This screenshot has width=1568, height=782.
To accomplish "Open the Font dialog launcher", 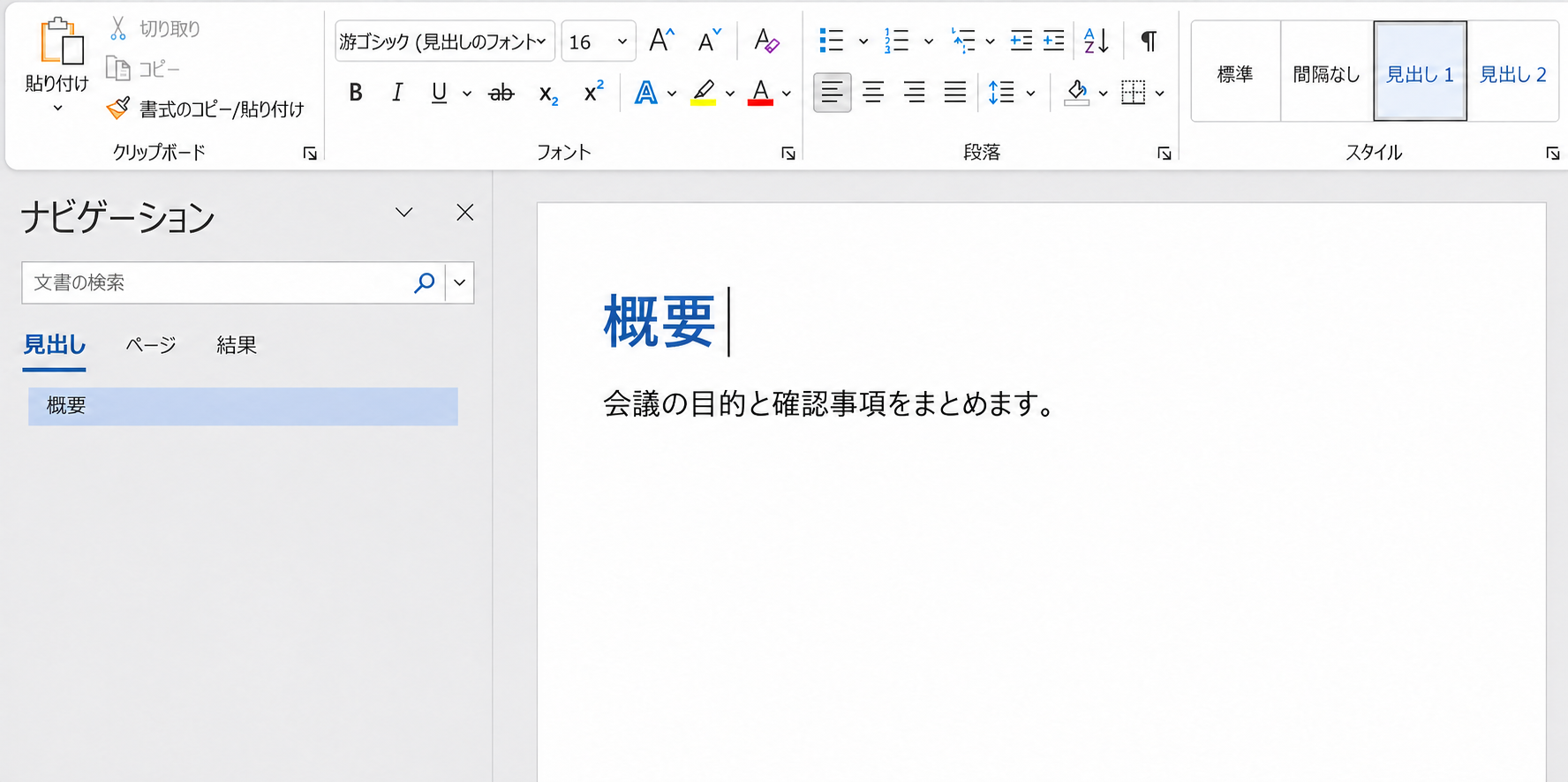I will click(x=788, y=154).
